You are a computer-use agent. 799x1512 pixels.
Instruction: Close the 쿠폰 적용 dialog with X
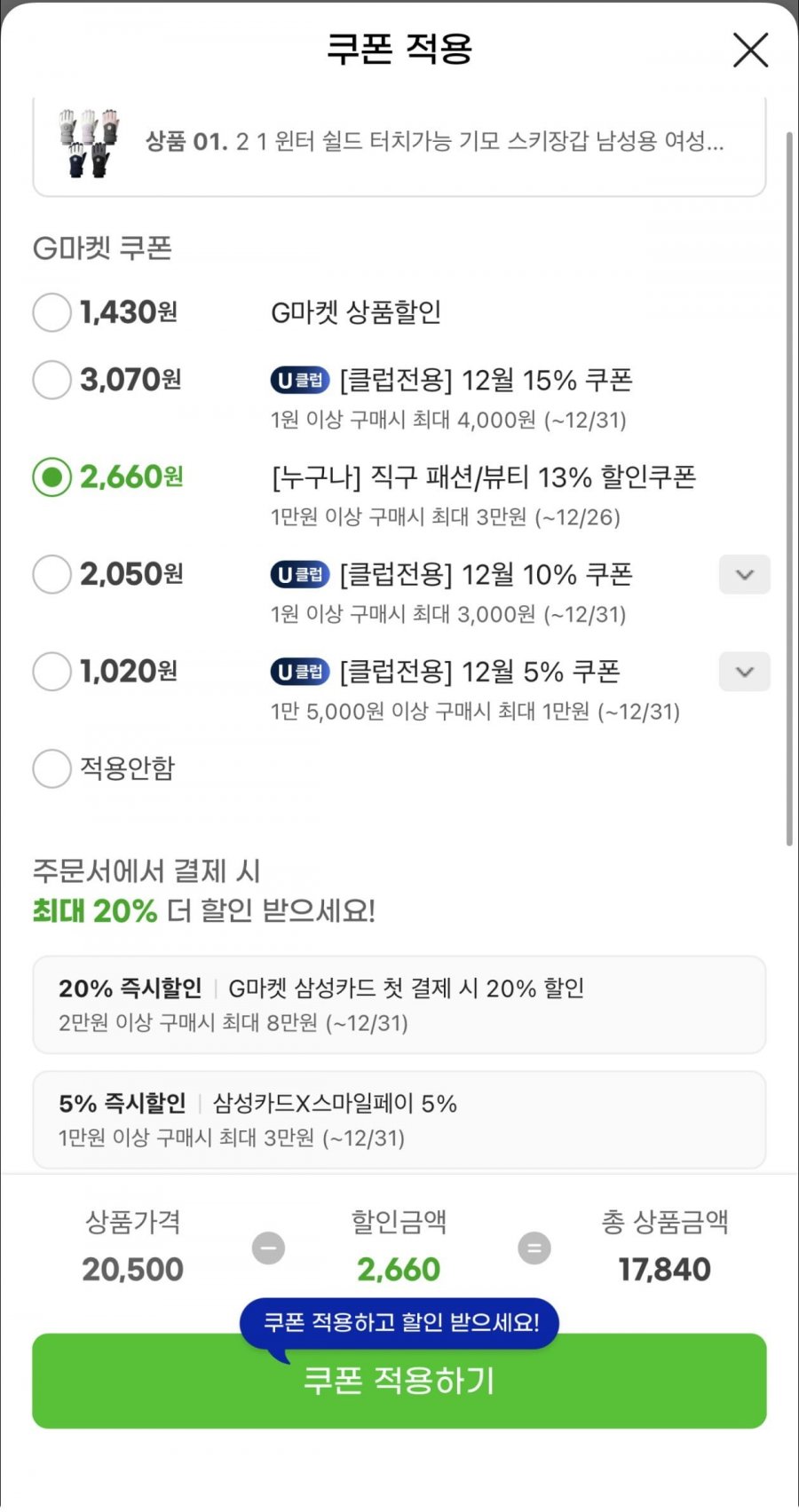tap(750, 51)
